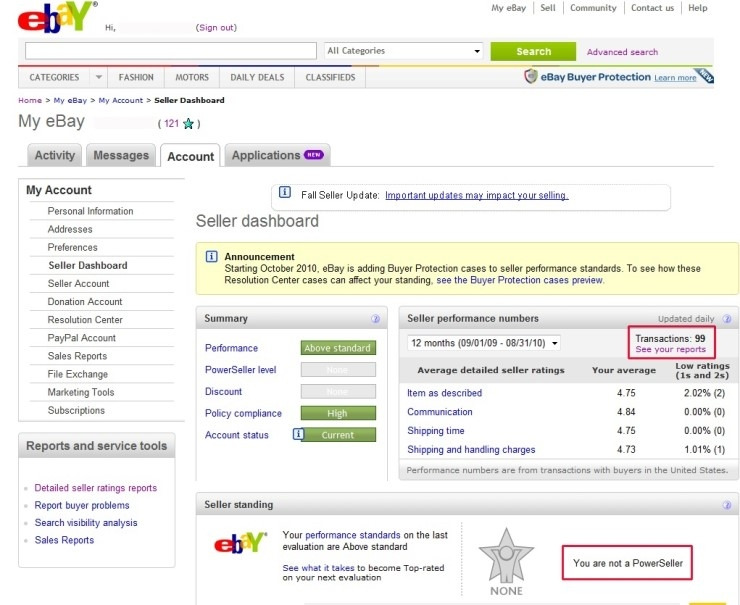
Task: Click the Sign out link
Action: (x=216, y=27)
